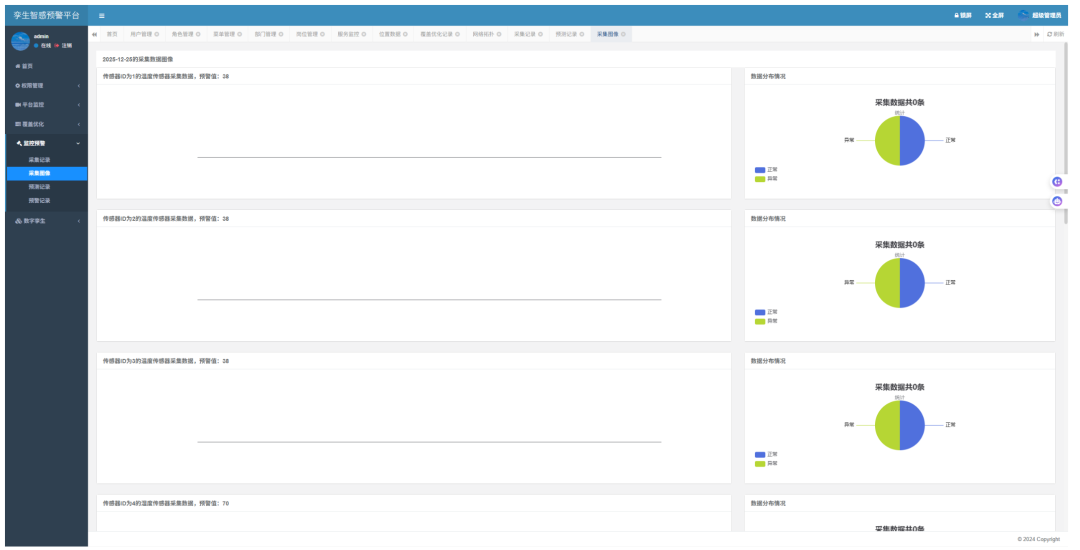Close the 角色管理 tab via its close icon
The height and width of the screenshot is (550, 1080).
[198, 34]
